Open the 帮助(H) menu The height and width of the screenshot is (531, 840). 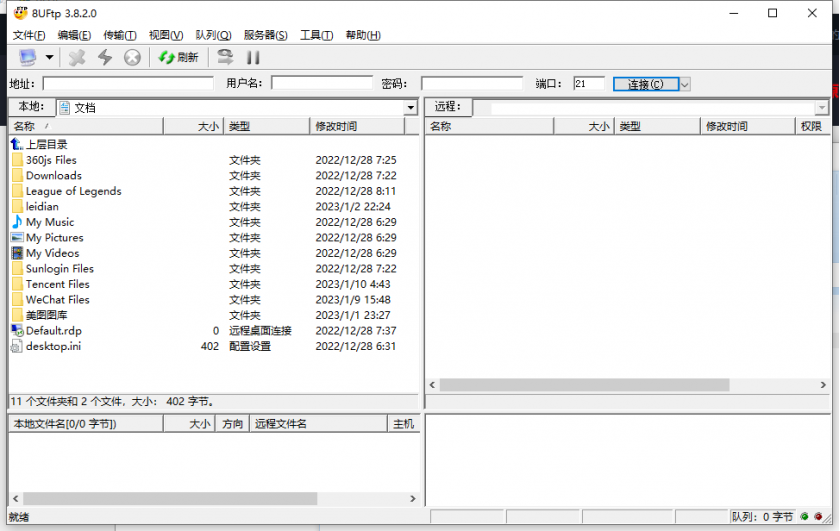[x=363, y=35]
